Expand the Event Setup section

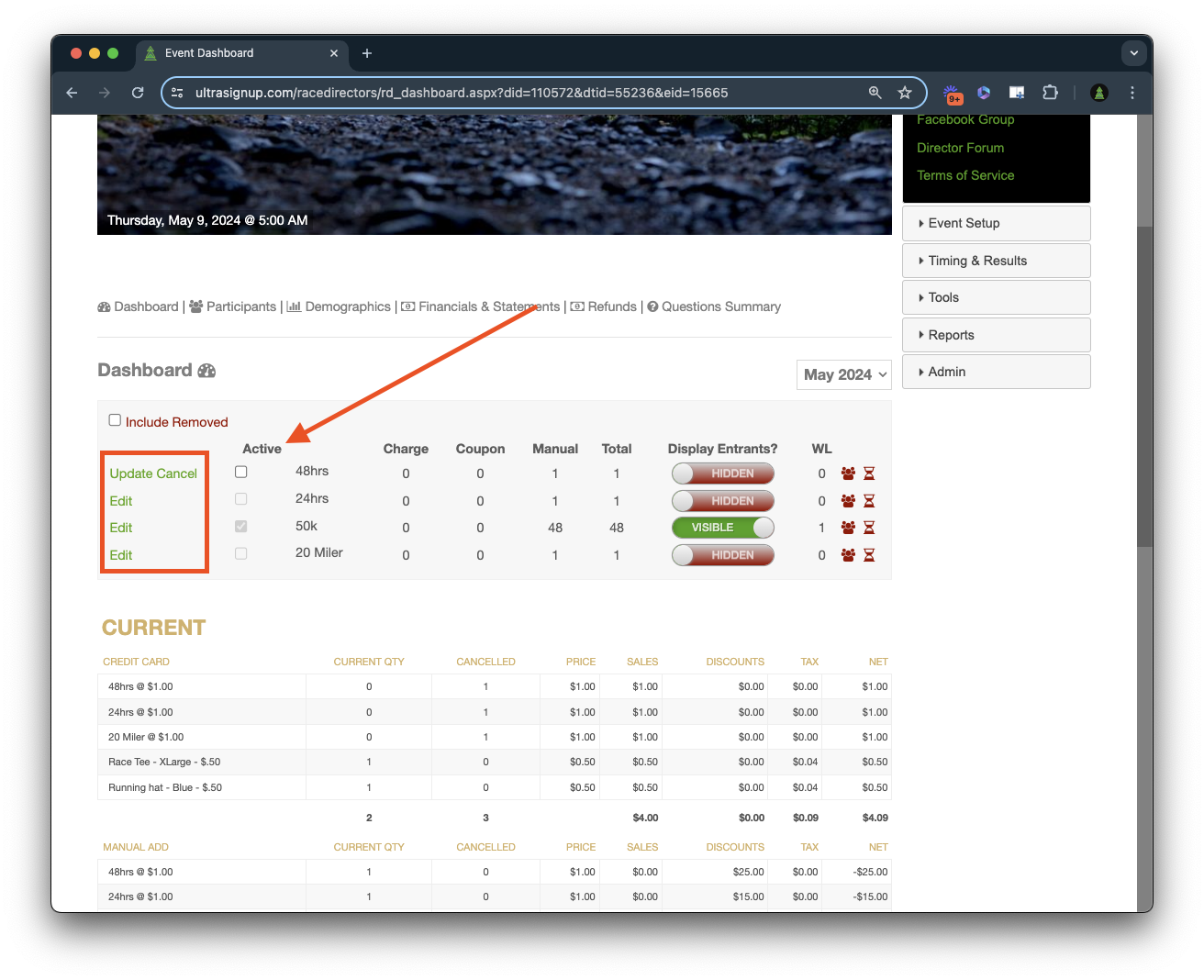tap(997, 223)
